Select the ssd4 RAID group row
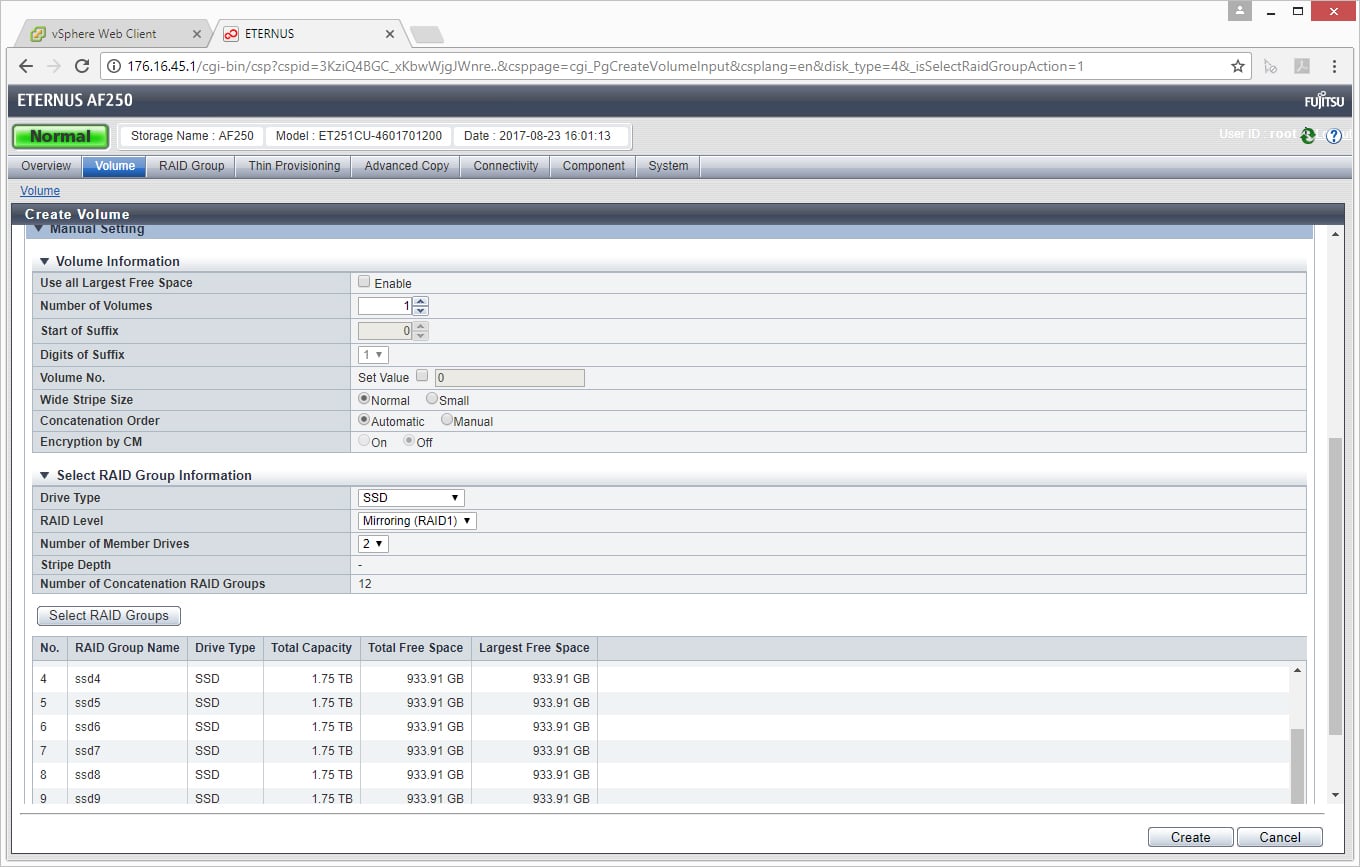The width and height of the screenshot is (1360, 867). coord(661,679)
